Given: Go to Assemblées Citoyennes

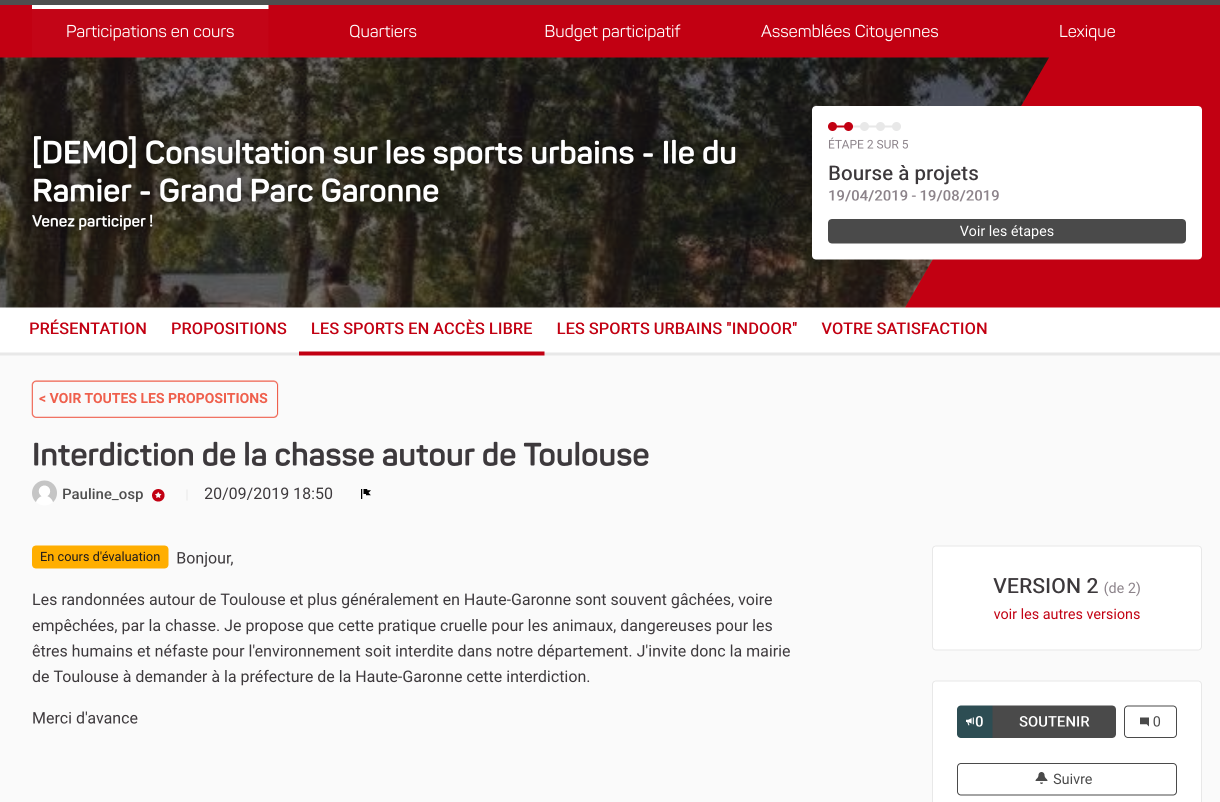Looking at the screenshot, I should 849,32.
